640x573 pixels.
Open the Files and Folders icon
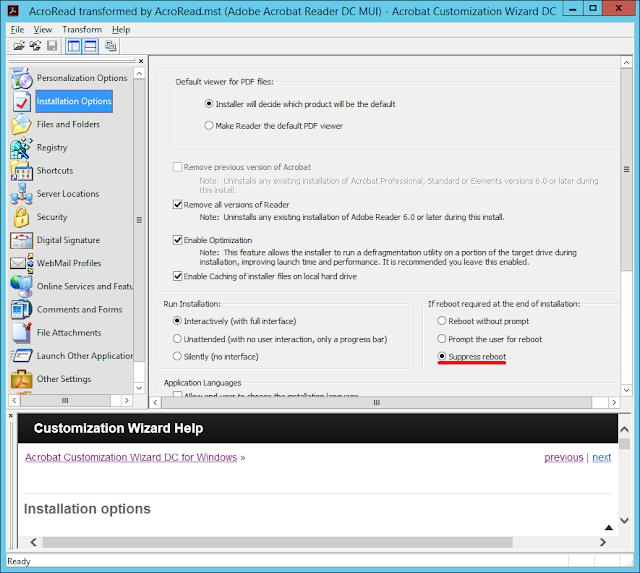(21, 124)
